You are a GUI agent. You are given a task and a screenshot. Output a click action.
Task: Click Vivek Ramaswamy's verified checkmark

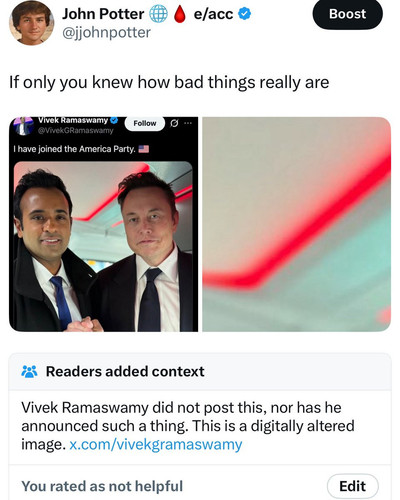click(114, 120)
